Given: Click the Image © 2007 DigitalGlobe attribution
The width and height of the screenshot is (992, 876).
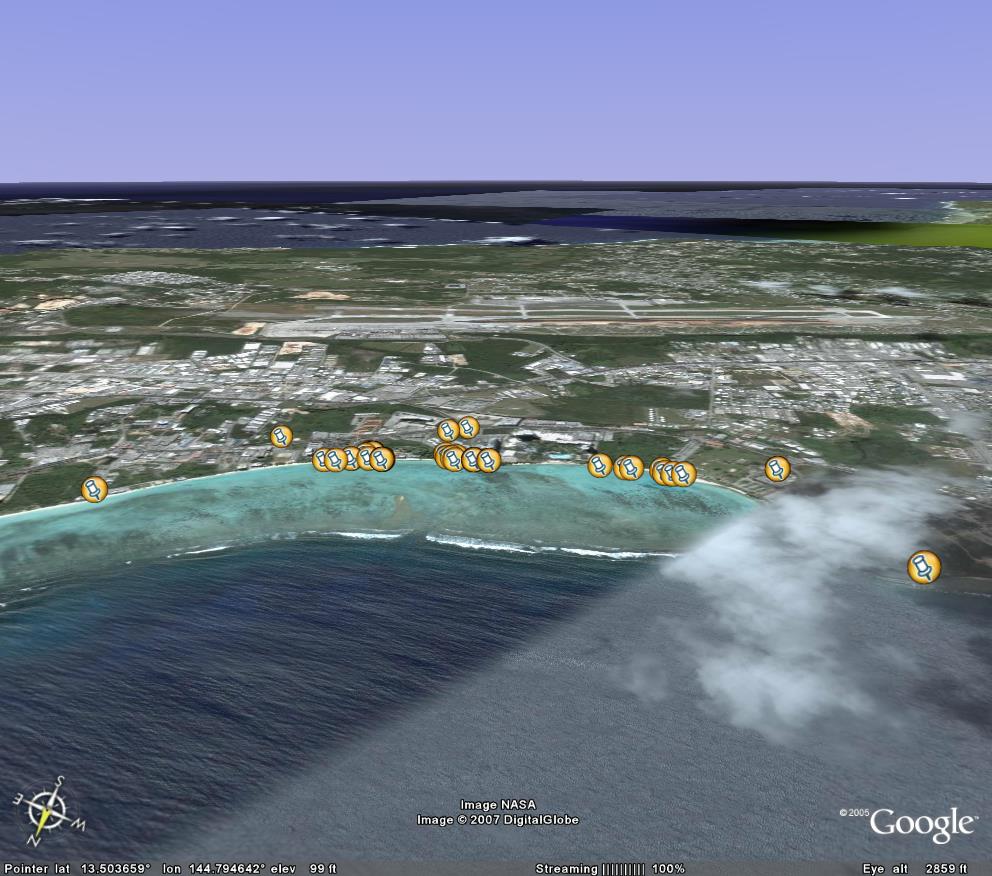Looking at the screenshot, I should coord(497,820).
